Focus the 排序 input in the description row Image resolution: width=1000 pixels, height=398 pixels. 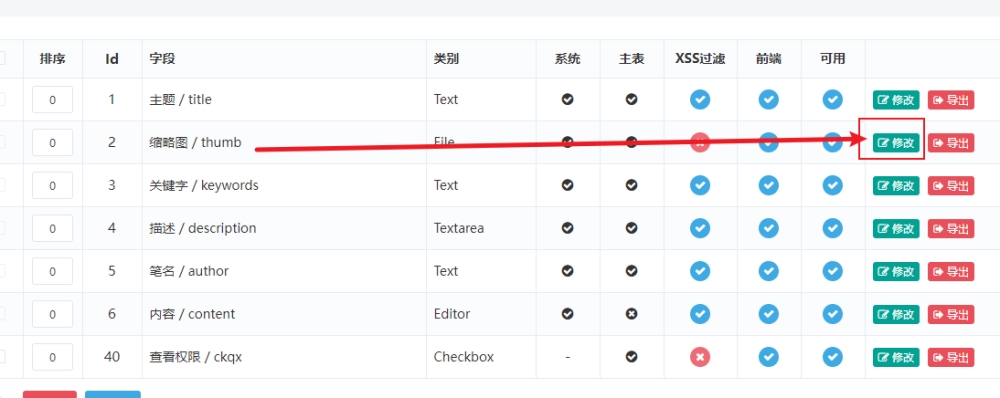tap(52, 228)
